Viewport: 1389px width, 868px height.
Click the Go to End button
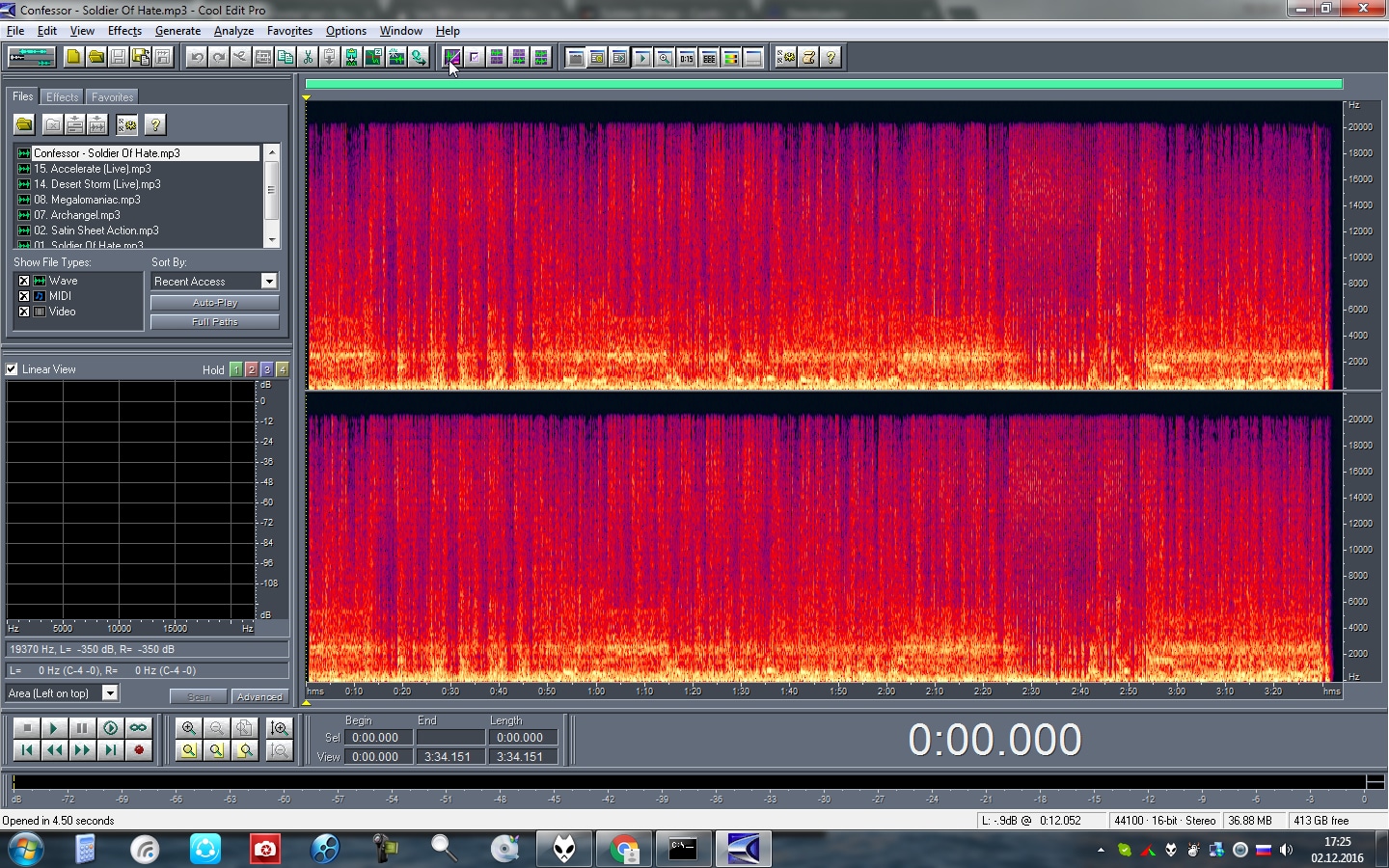click(x=111, y=749)
